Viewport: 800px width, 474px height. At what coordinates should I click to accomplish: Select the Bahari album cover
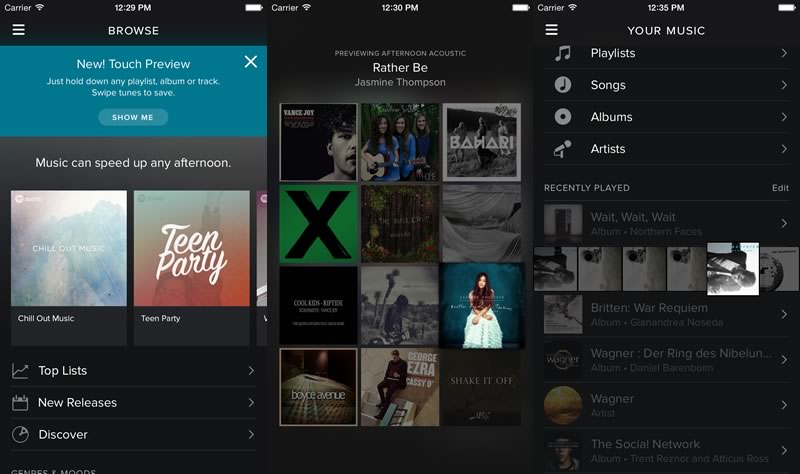(482, 142)
